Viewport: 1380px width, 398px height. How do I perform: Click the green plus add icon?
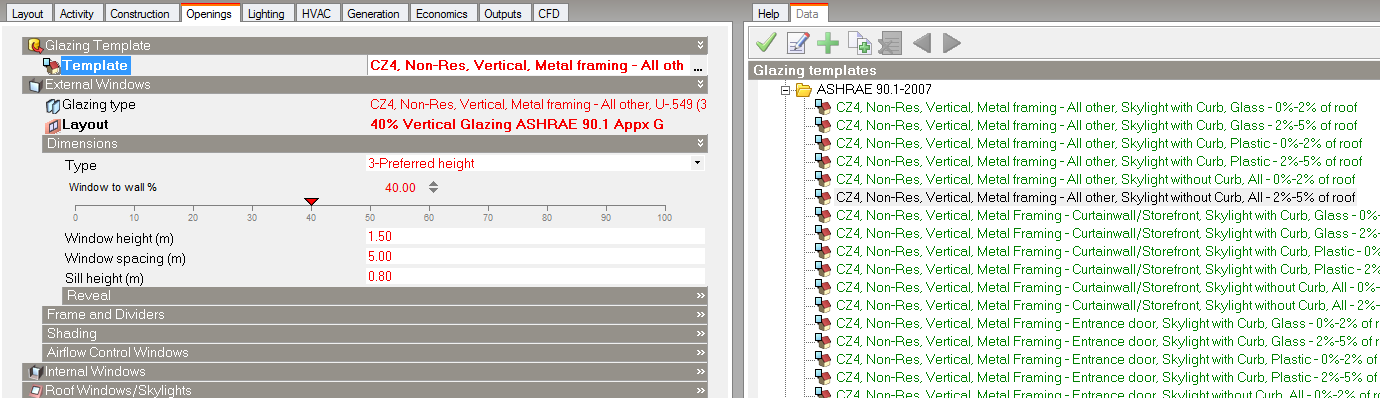(828, 43)
